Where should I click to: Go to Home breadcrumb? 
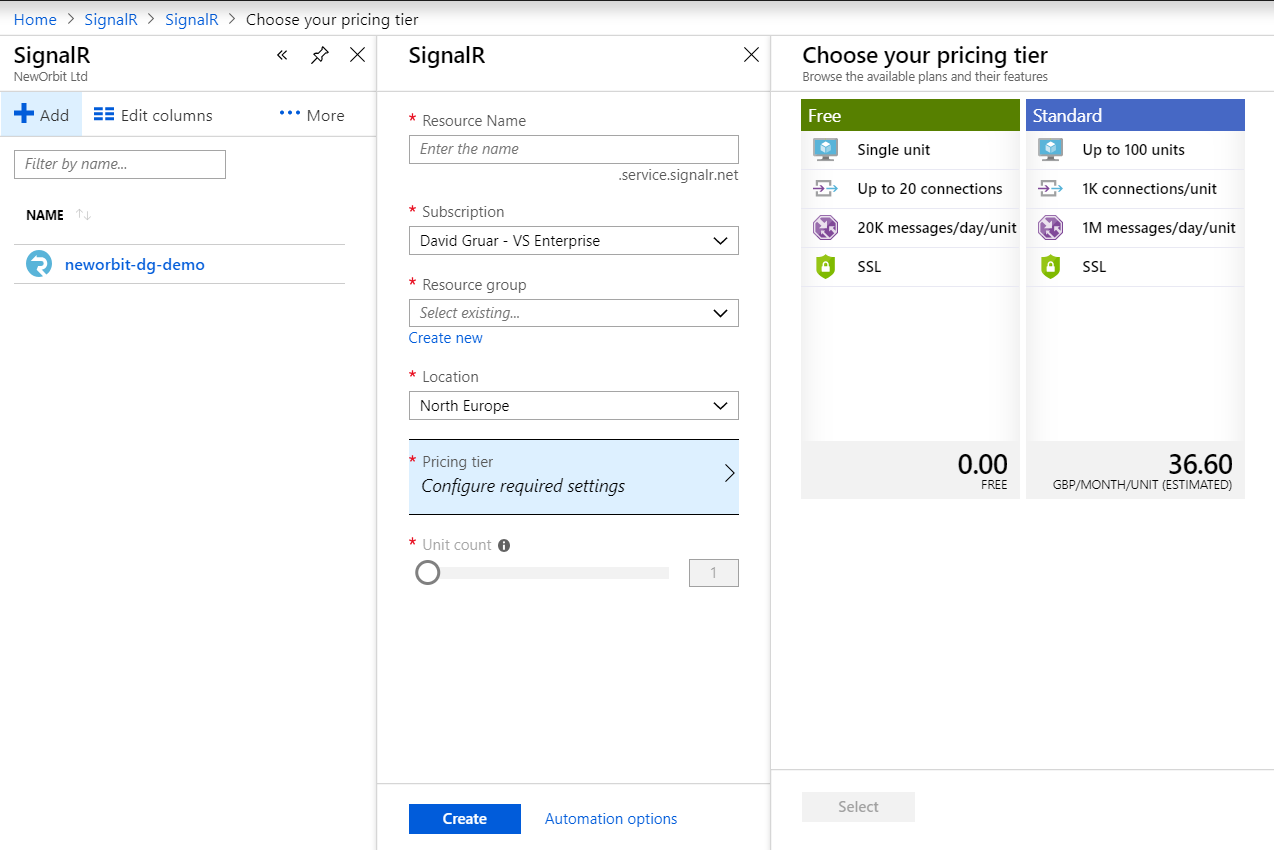tap(35, 19)
